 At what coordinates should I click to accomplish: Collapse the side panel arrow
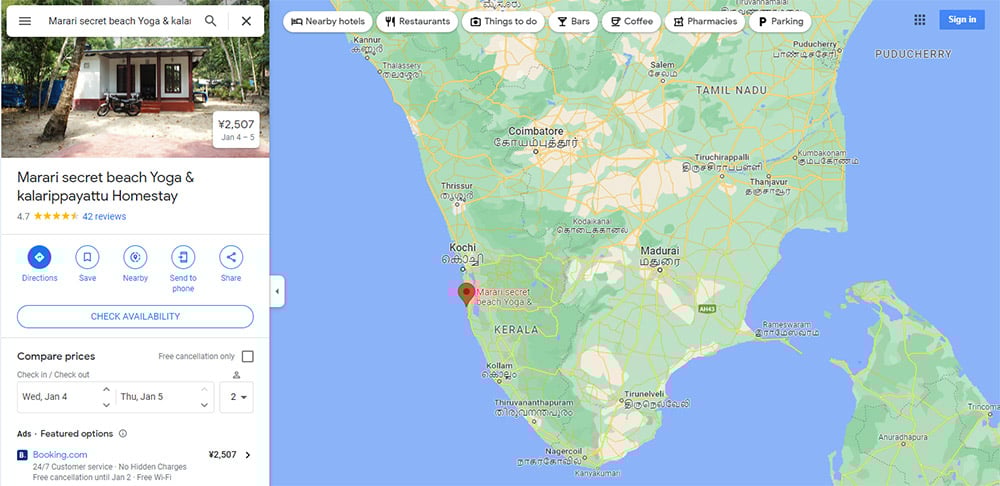pos(277,291)
